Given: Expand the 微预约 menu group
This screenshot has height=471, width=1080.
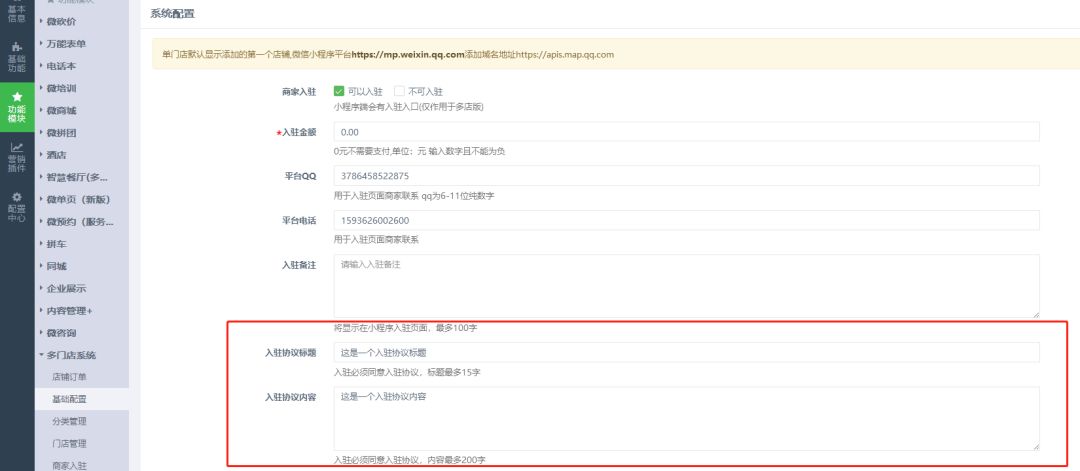Looking at the screenshot, I should (81, 222).
